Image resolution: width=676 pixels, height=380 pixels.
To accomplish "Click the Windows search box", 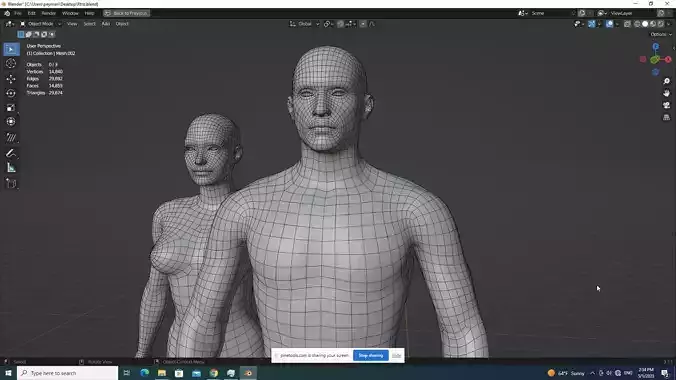I will pos(68,373).
